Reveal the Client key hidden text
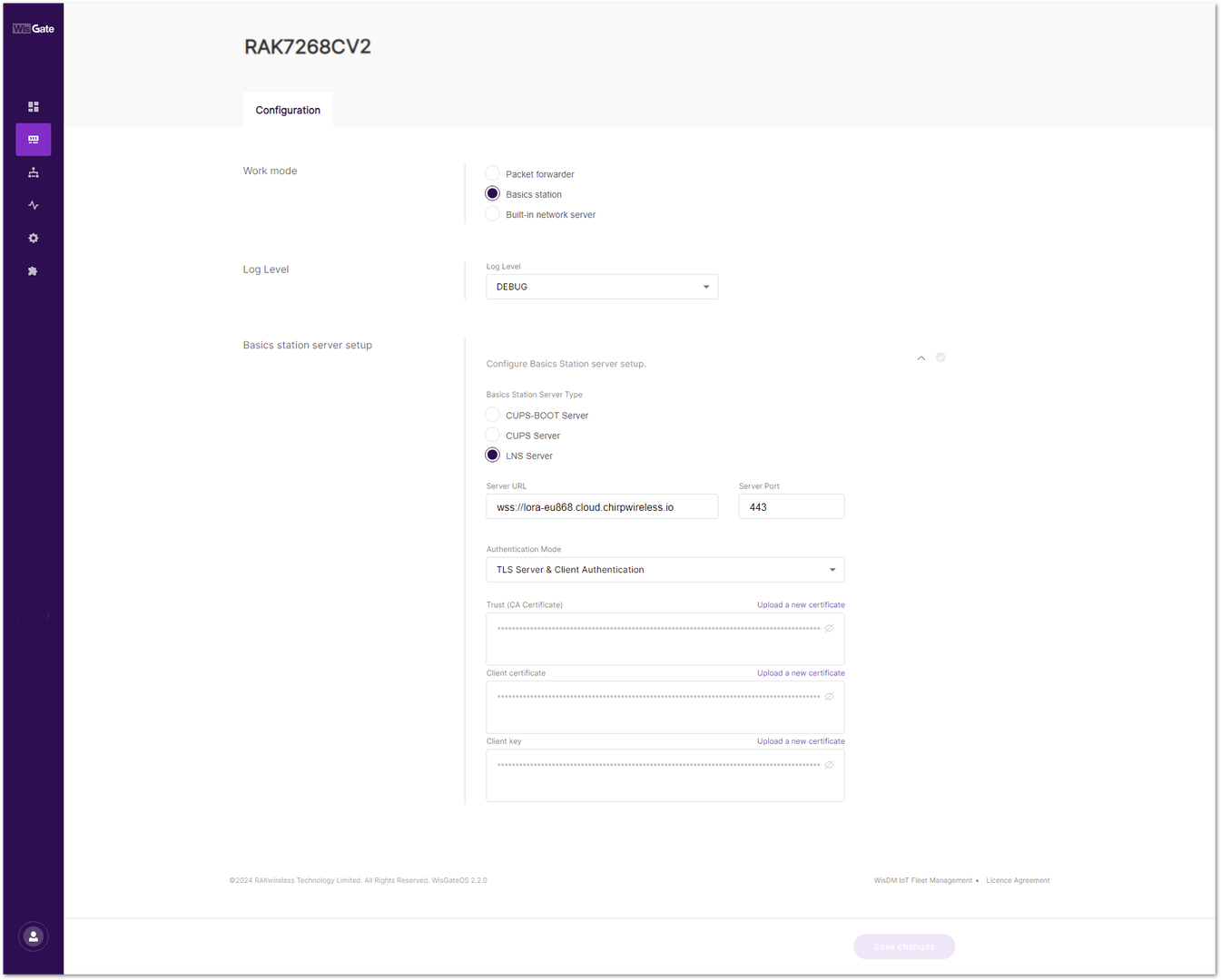 point(829,765)
